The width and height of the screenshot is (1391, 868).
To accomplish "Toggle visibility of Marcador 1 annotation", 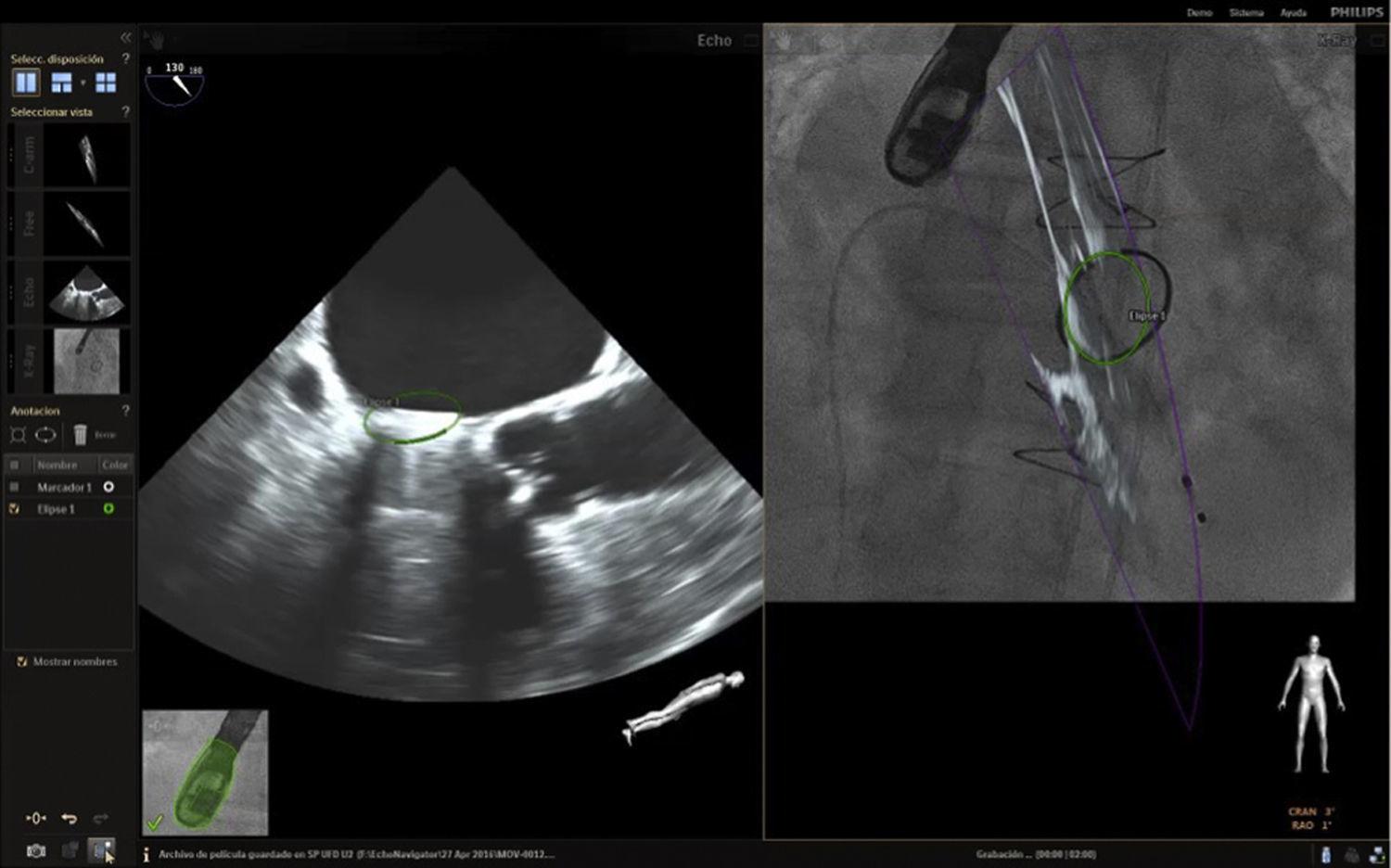I will pyautogui.click(x=15, y=486).
